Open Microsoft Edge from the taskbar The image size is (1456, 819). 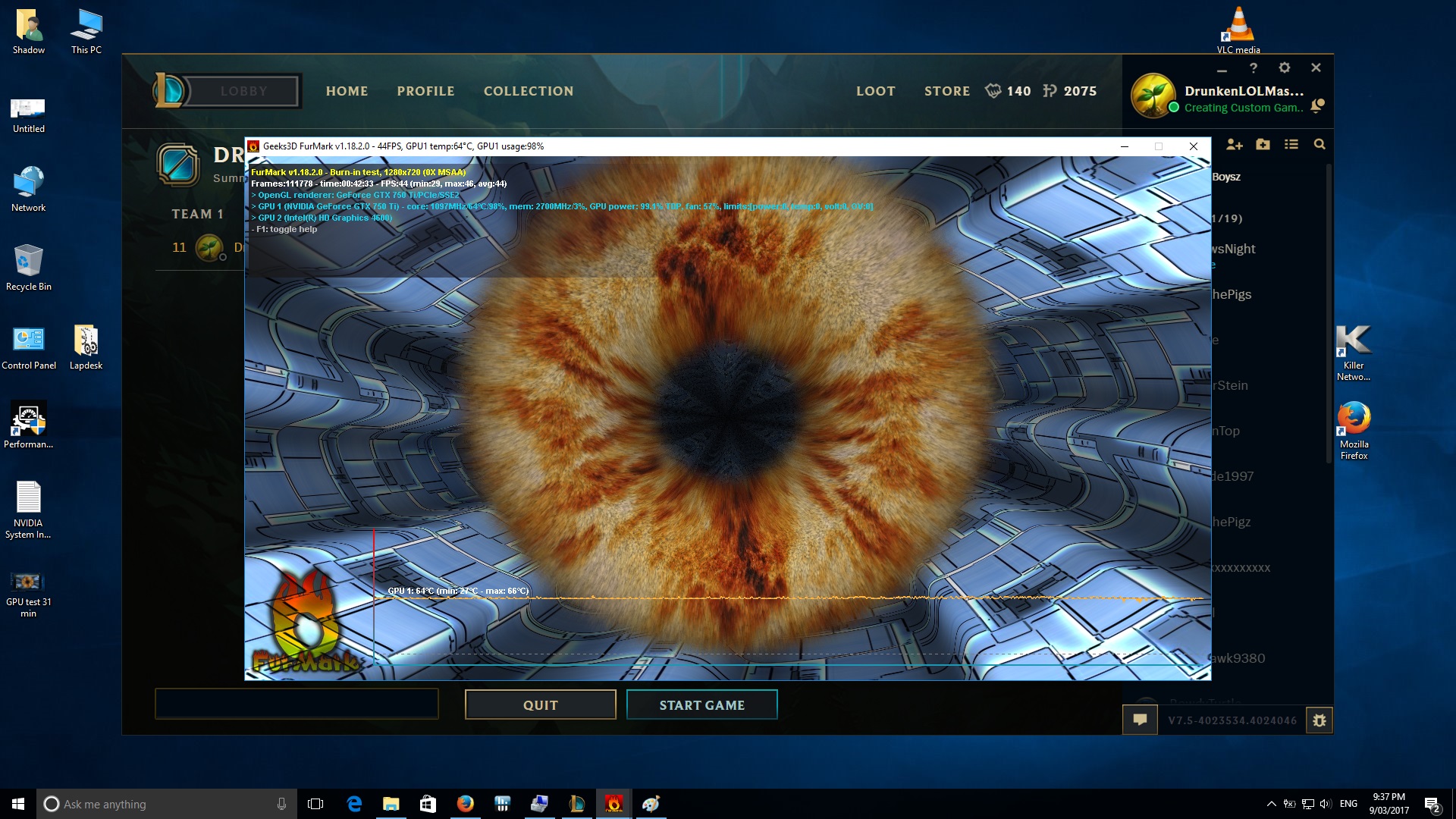(x=354, y=804)
